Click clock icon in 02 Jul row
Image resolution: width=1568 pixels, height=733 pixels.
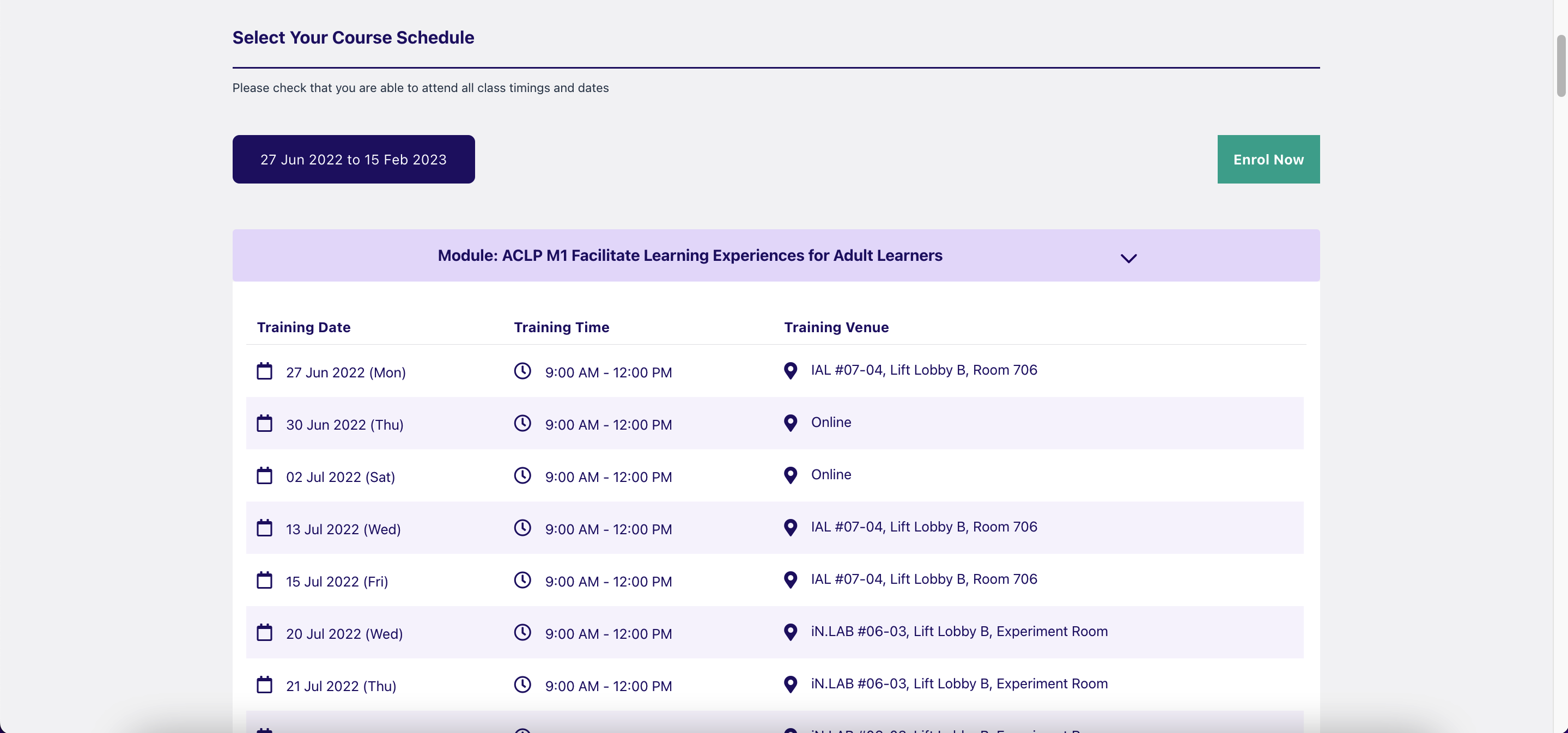click(522, 475)
